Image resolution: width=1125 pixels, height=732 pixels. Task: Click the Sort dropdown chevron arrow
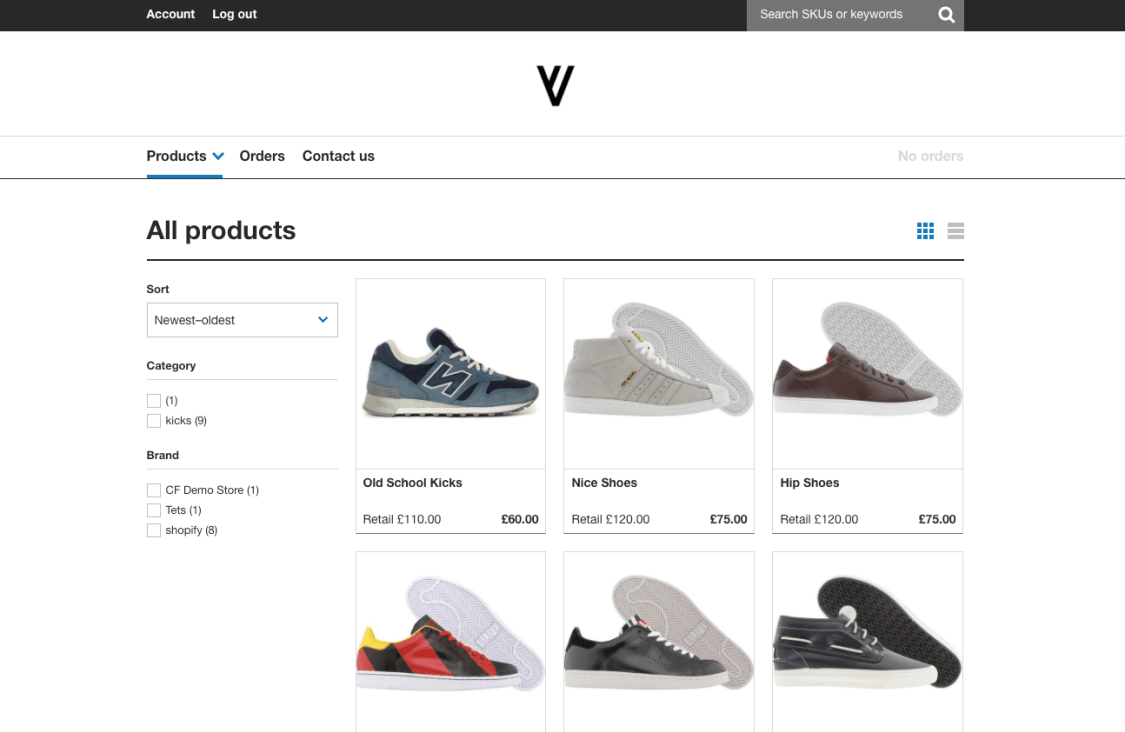tap(322, 319)
